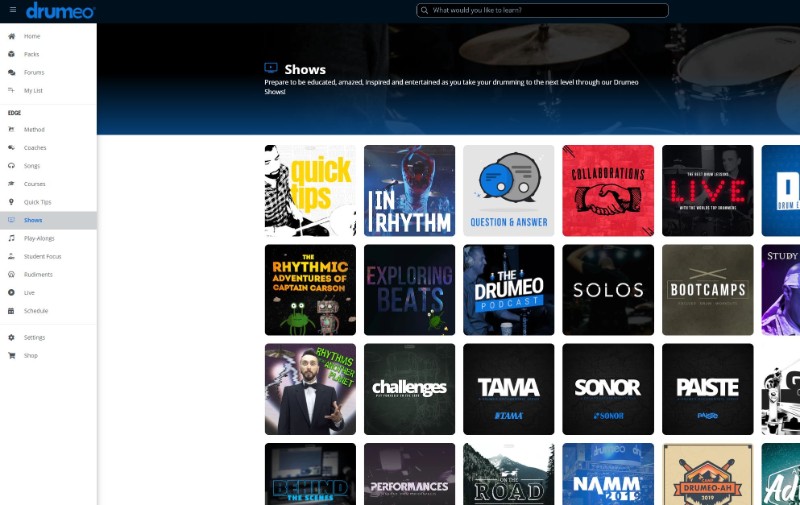Open Packs menu item
The width and height of the screenshot is (800, 505).
tap(31, 54)
